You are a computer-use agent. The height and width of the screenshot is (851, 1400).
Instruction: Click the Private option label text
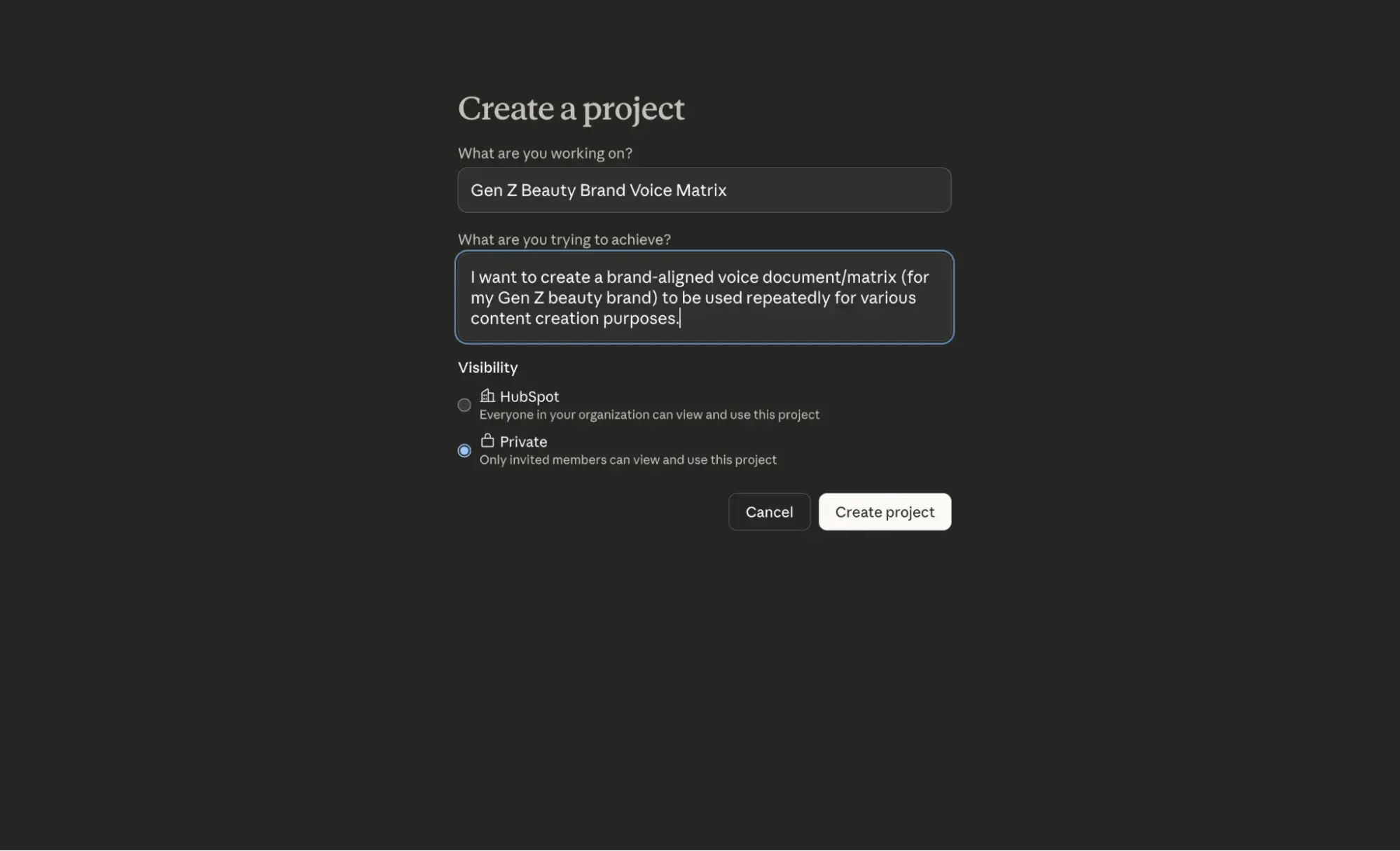(524, 441)
